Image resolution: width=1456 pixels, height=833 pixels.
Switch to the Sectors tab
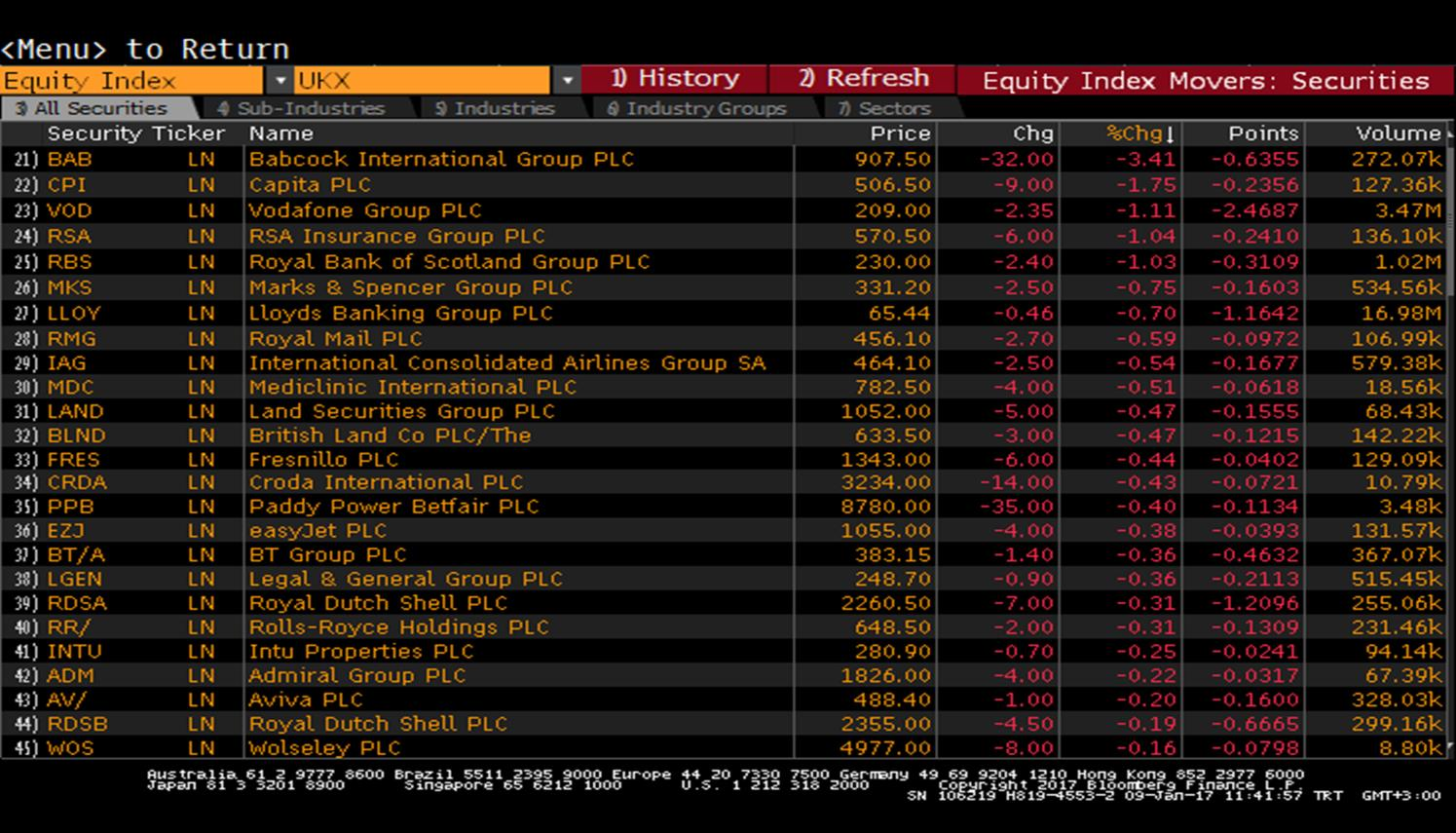[884, 108]
